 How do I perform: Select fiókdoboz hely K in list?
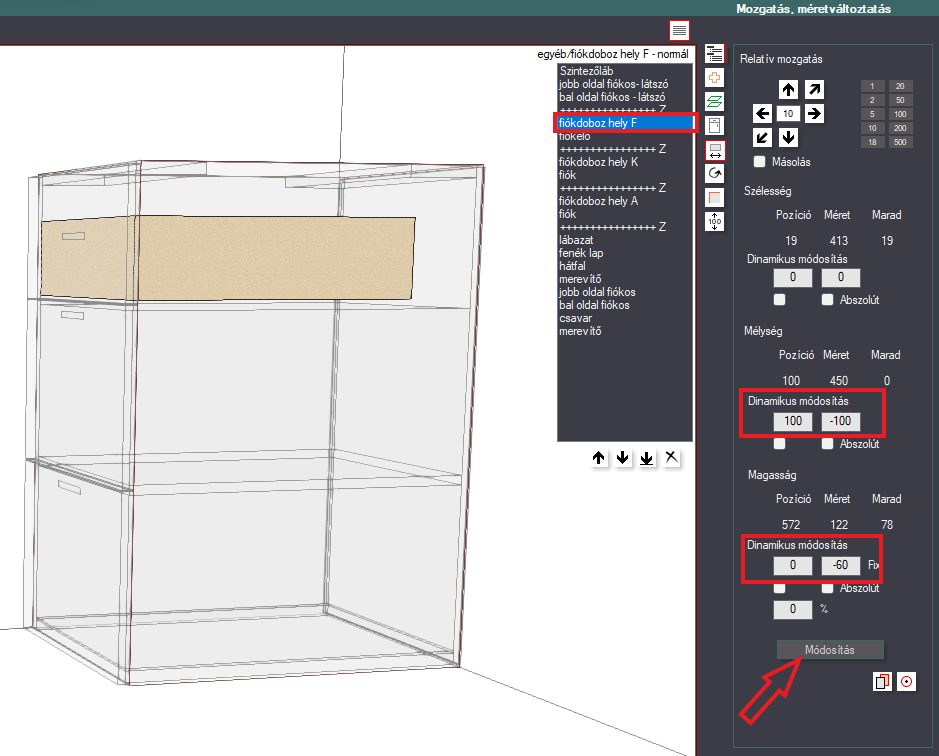pyautogui.click(x=599, y=162)
